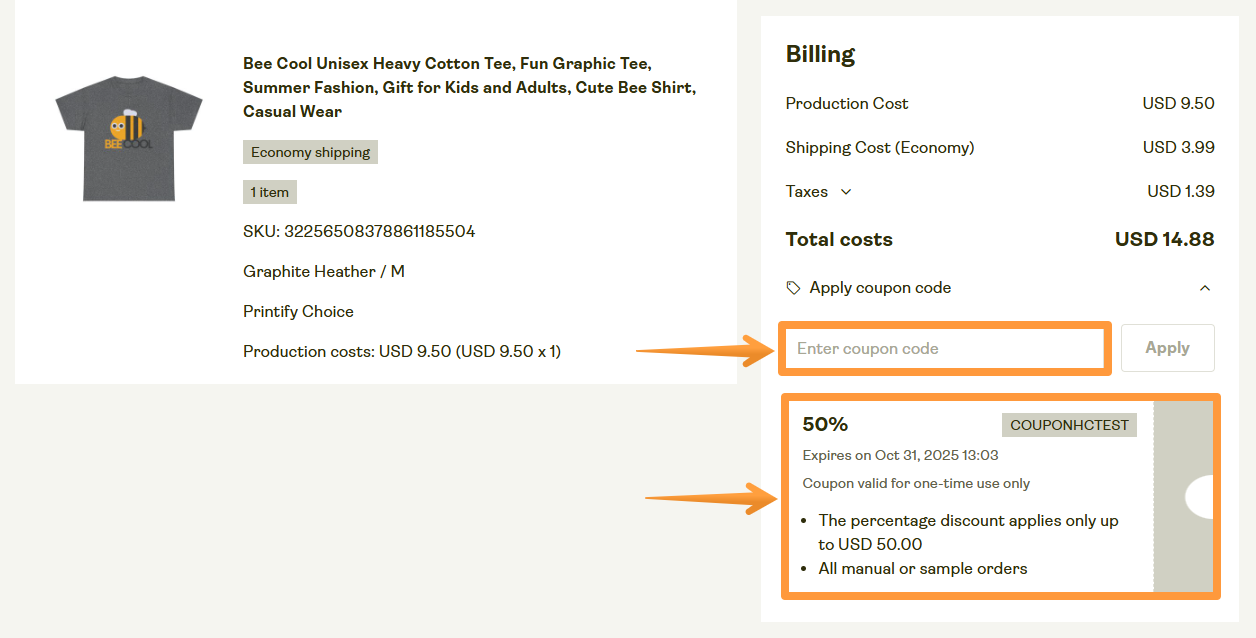The width and height of the screenshot is (1256, 638).
Task: Click the Total costs amount
Action: point(1164,240)
